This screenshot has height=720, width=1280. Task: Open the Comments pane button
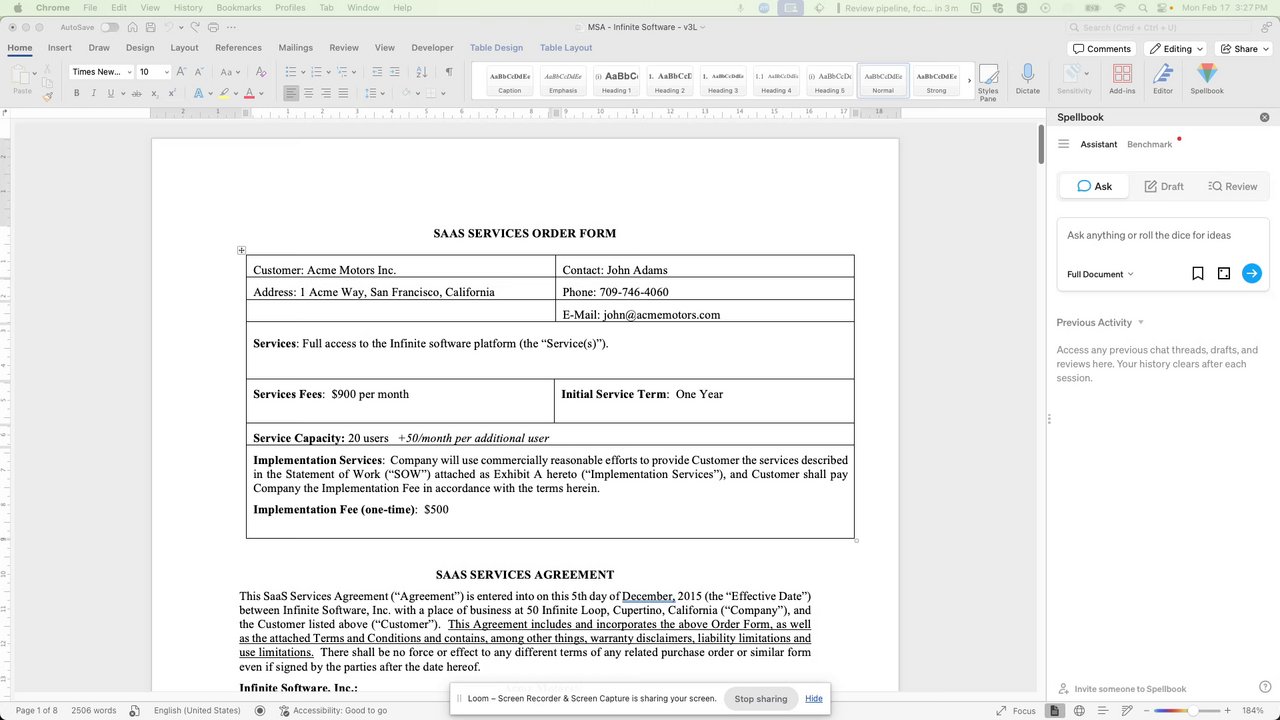(1101, 48)
